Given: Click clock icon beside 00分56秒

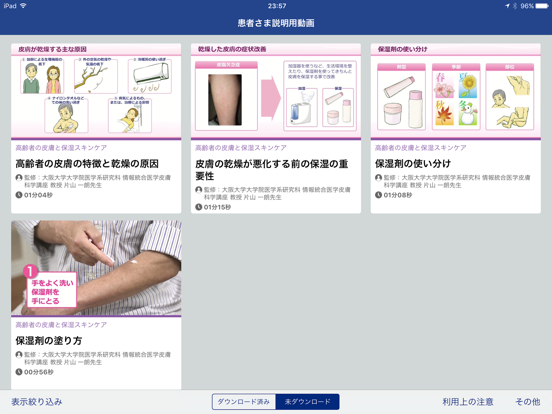Looking at the screenshot, I should click(19, 372).
